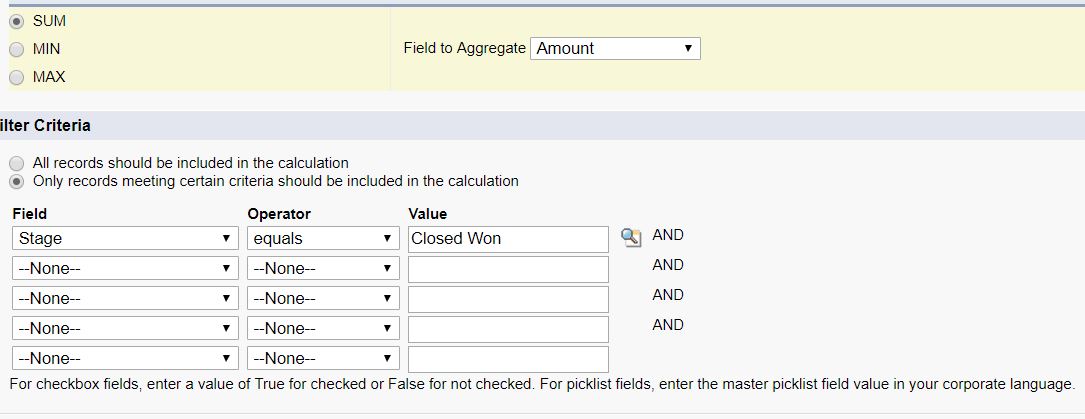Open the third row Operator dropdown

[323, 299]
